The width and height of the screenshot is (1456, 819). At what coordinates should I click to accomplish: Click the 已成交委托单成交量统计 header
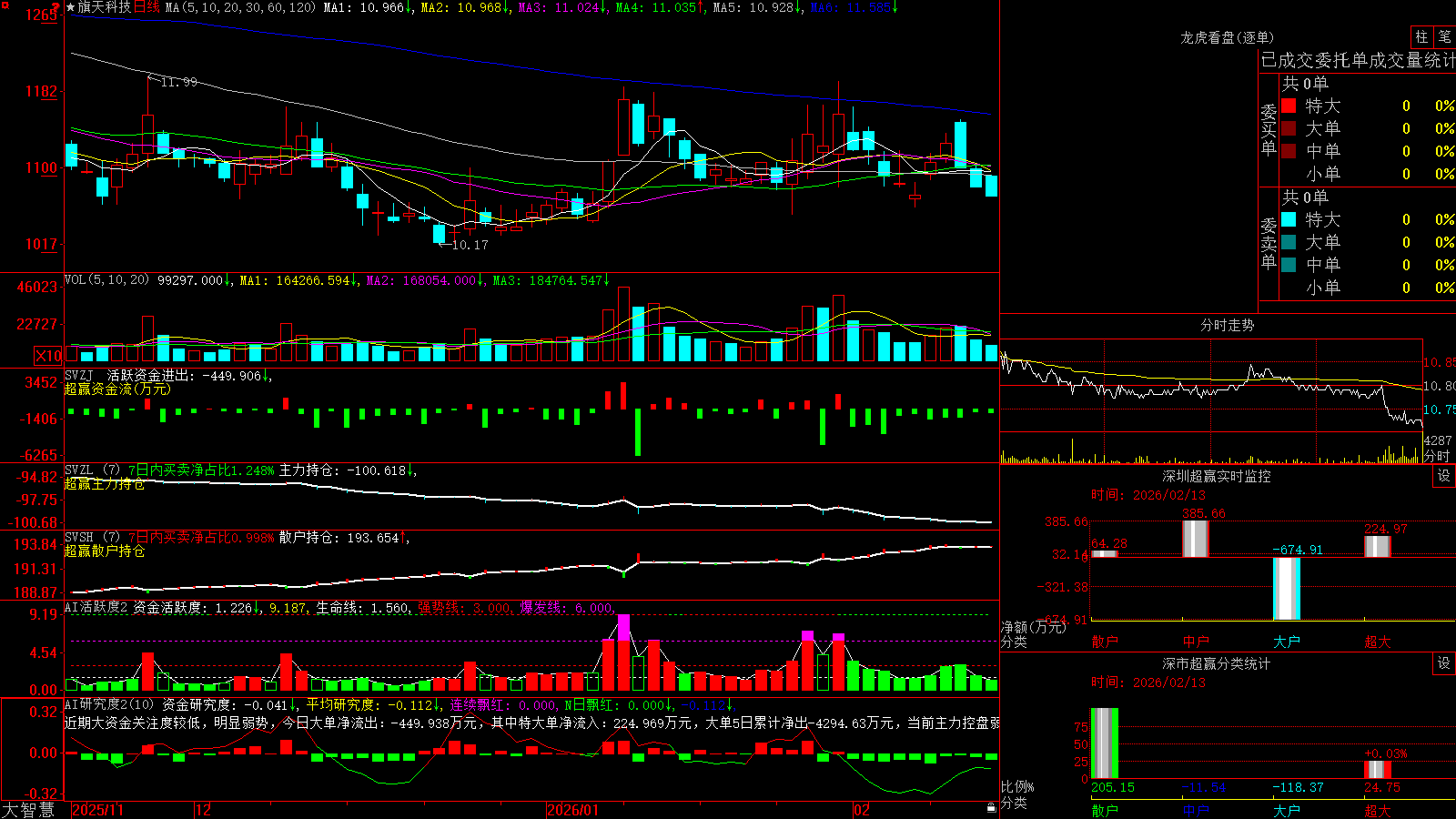(1358, 60)
